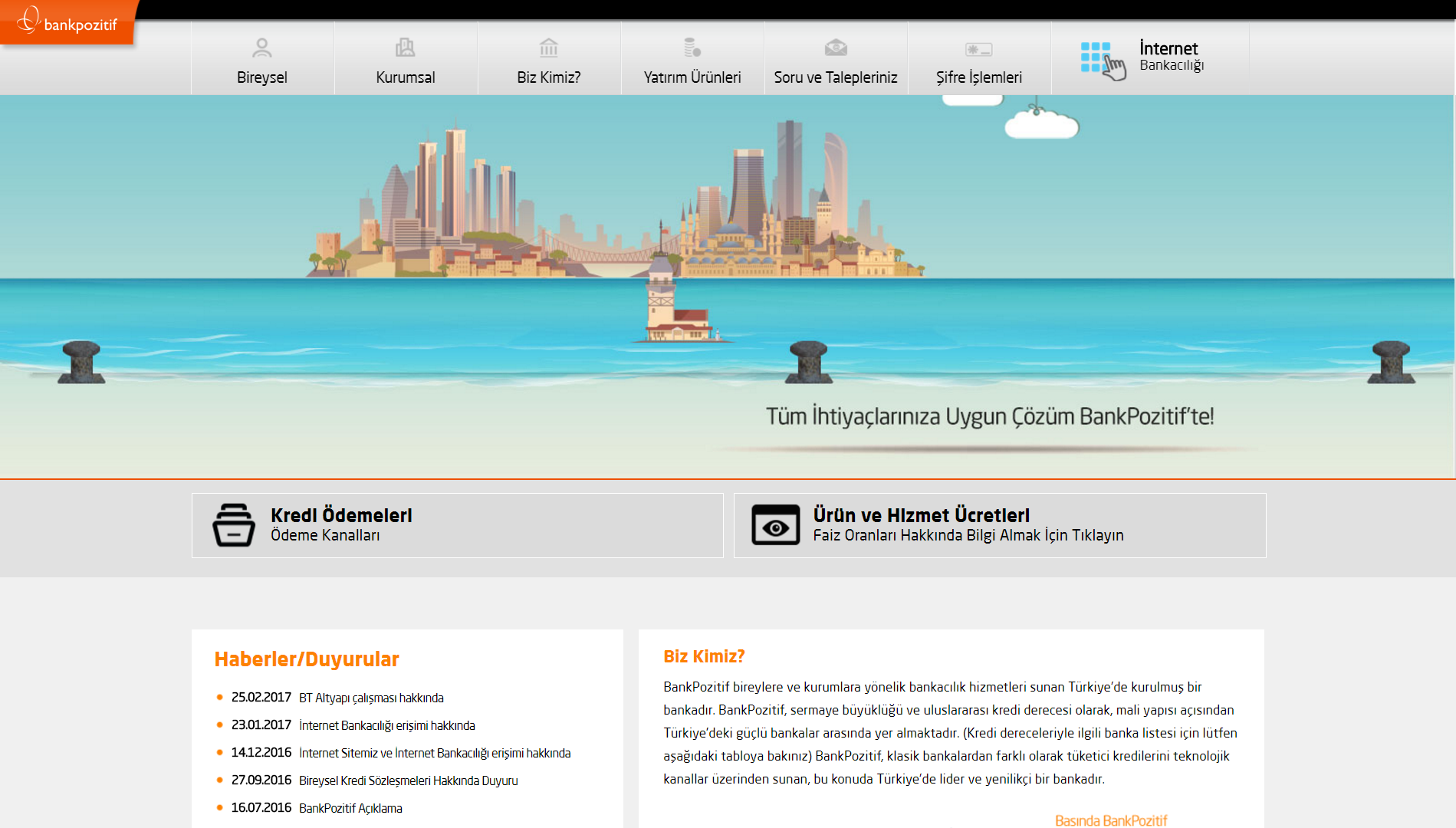This screenshot has width=1456, height=828.
Task: Open the BankPozitif Açıklama announcement
Action: (350, 808)
